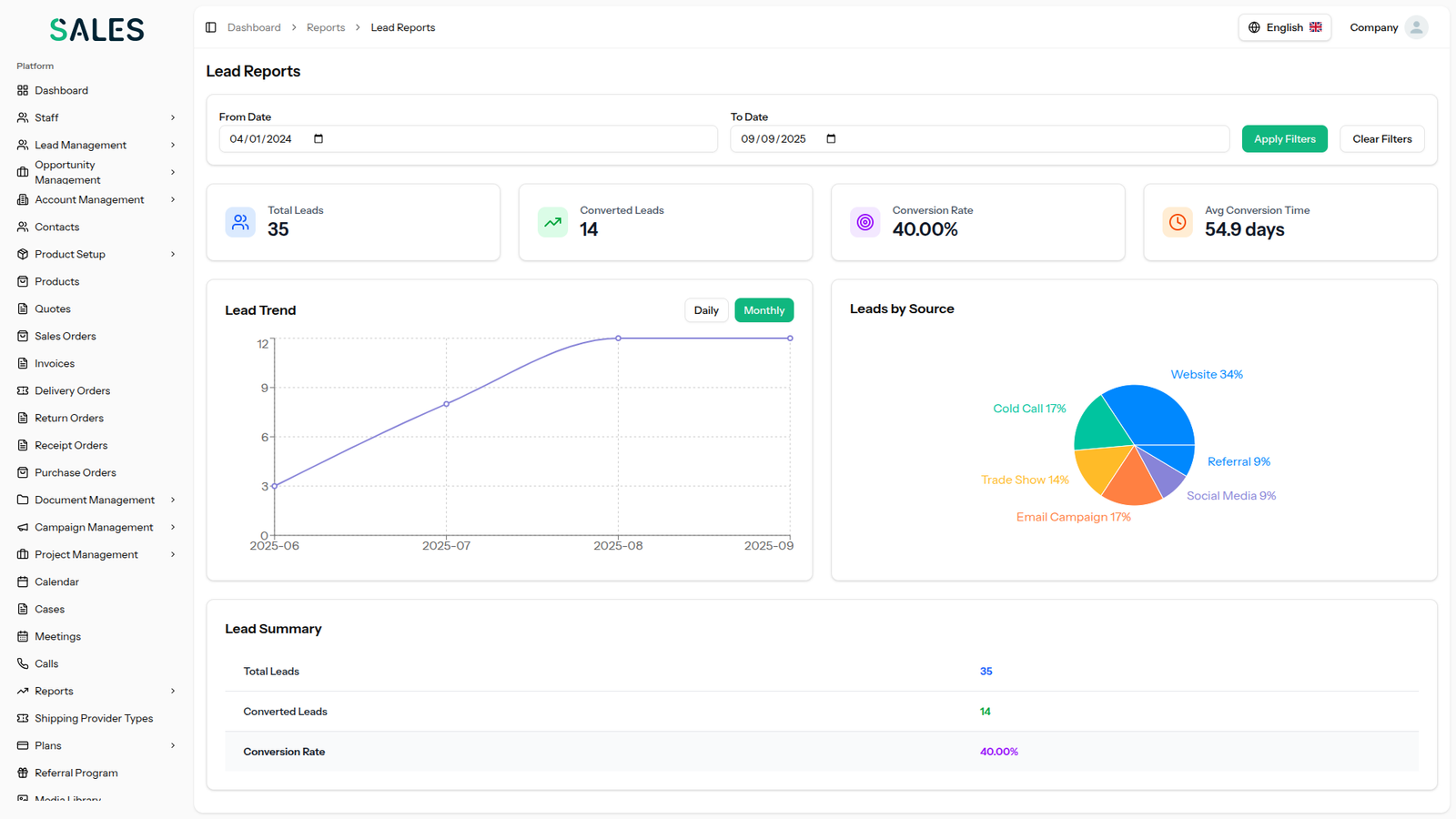
Task: Open Invoices from the sidebar
Action: coord(55,363)
